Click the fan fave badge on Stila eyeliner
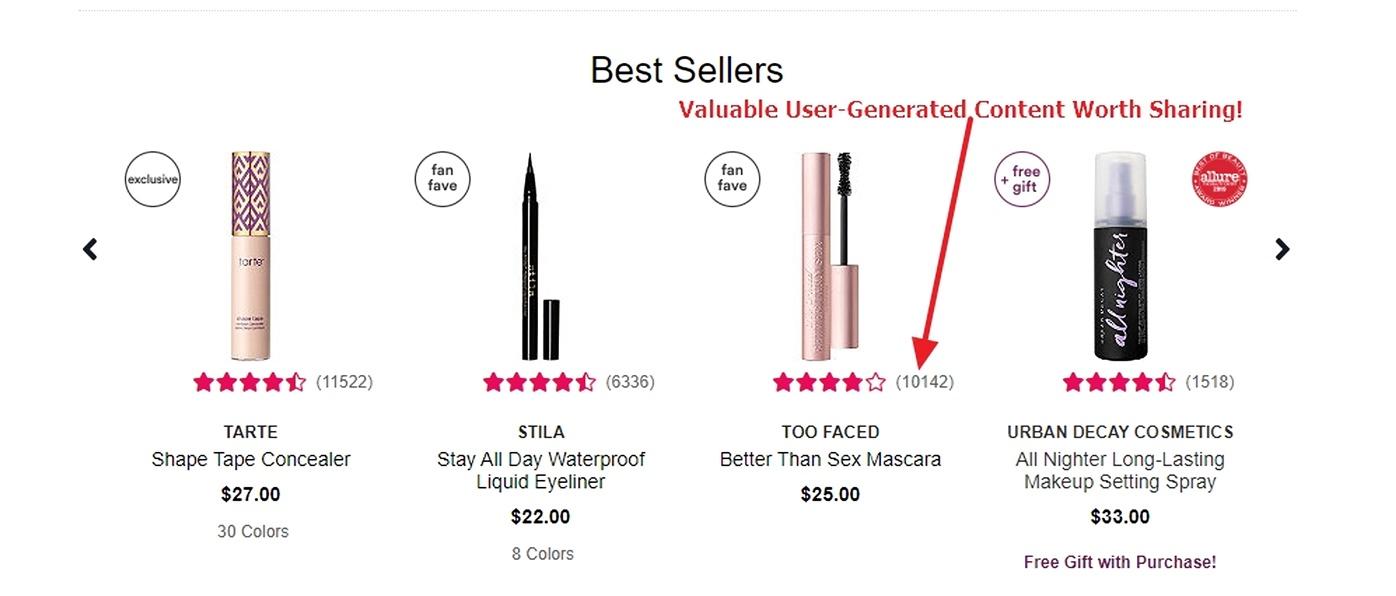1396x596 pixels. [x=442, y=179]
